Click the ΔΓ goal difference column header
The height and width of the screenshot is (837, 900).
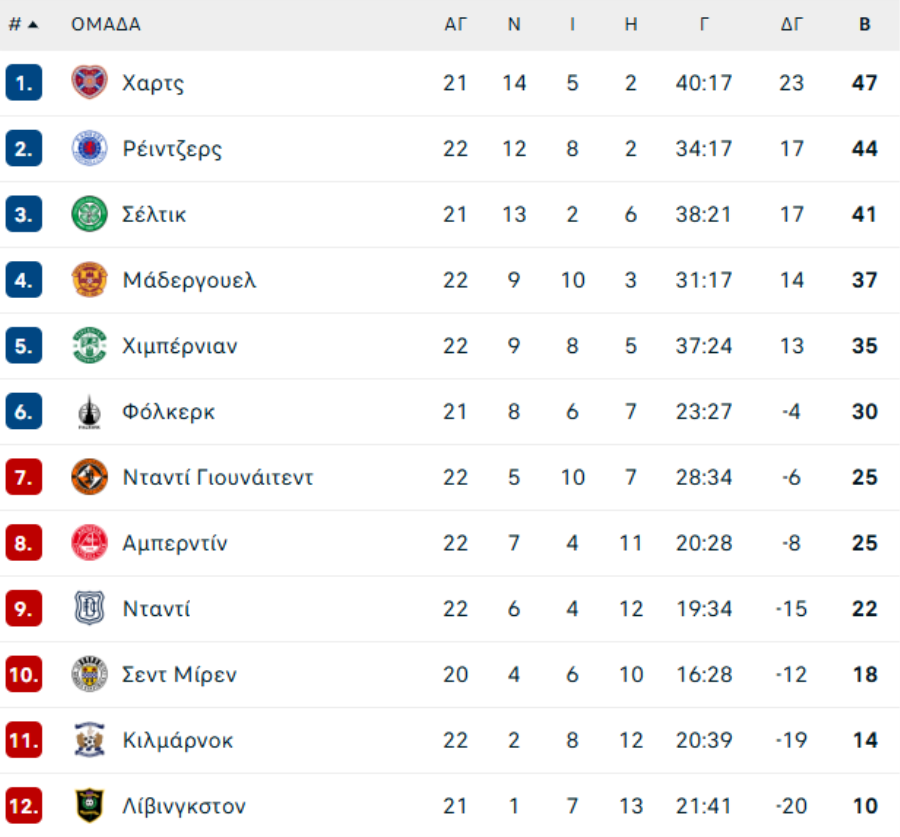(x=791, y=25)
